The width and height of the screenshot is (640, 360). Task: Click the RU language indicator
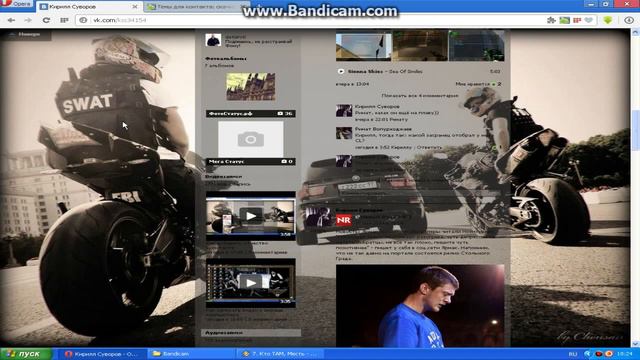click(573, 354)
